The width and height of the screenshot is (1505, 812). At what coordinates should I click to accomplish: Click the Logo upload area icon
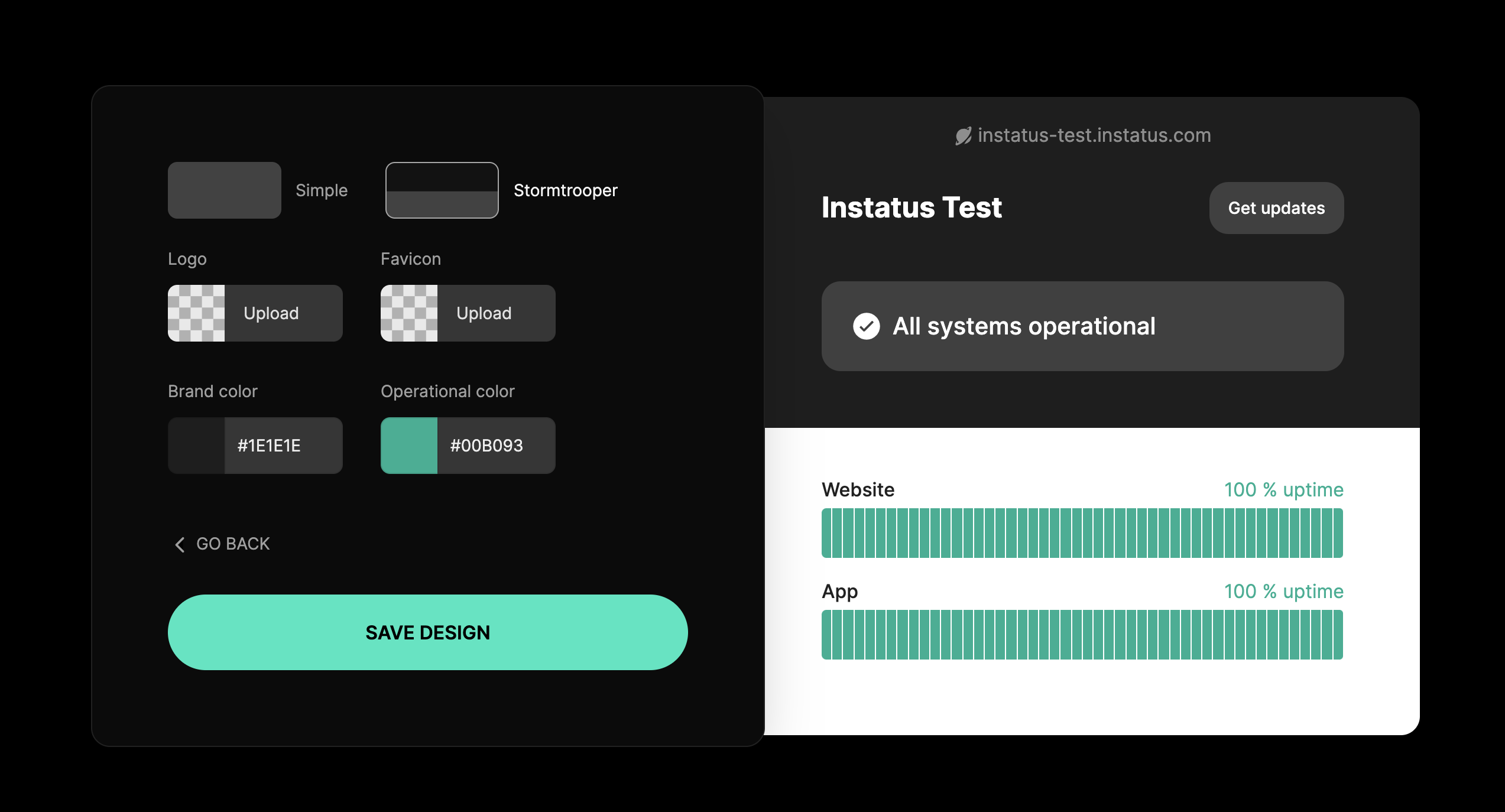click(195, 312)
